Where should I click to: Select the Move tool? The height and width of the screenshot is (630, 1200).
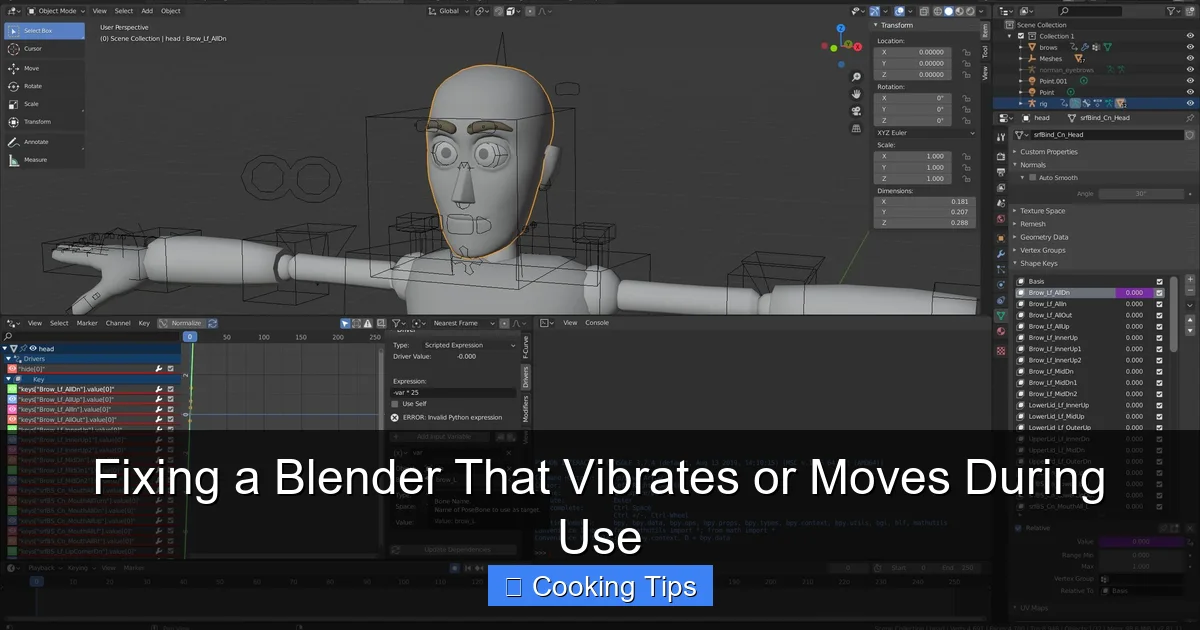33,68
